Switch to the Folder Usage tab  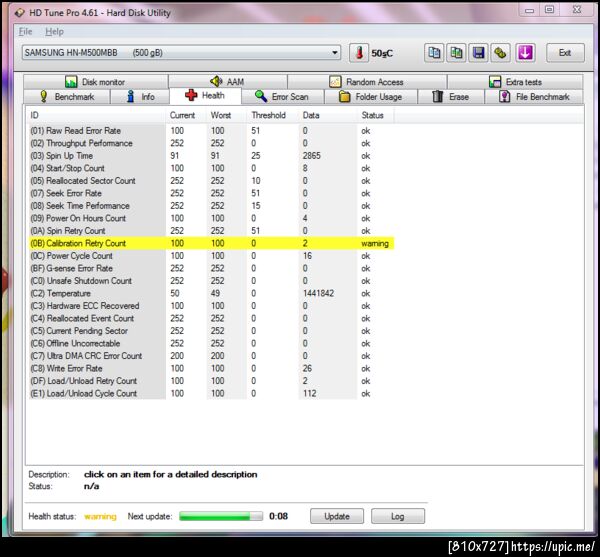pyautogui.click(x=371, y=97)
